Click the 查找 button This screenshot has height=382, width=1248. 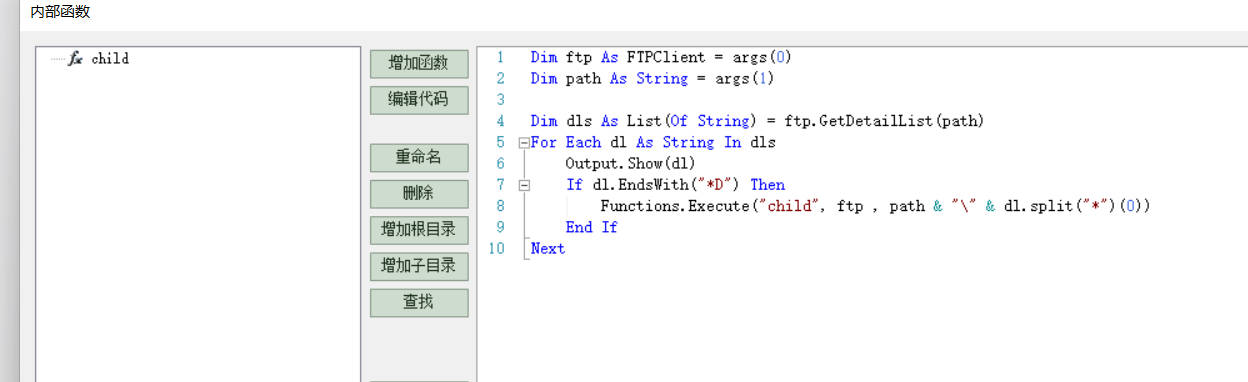coord(419,301)
